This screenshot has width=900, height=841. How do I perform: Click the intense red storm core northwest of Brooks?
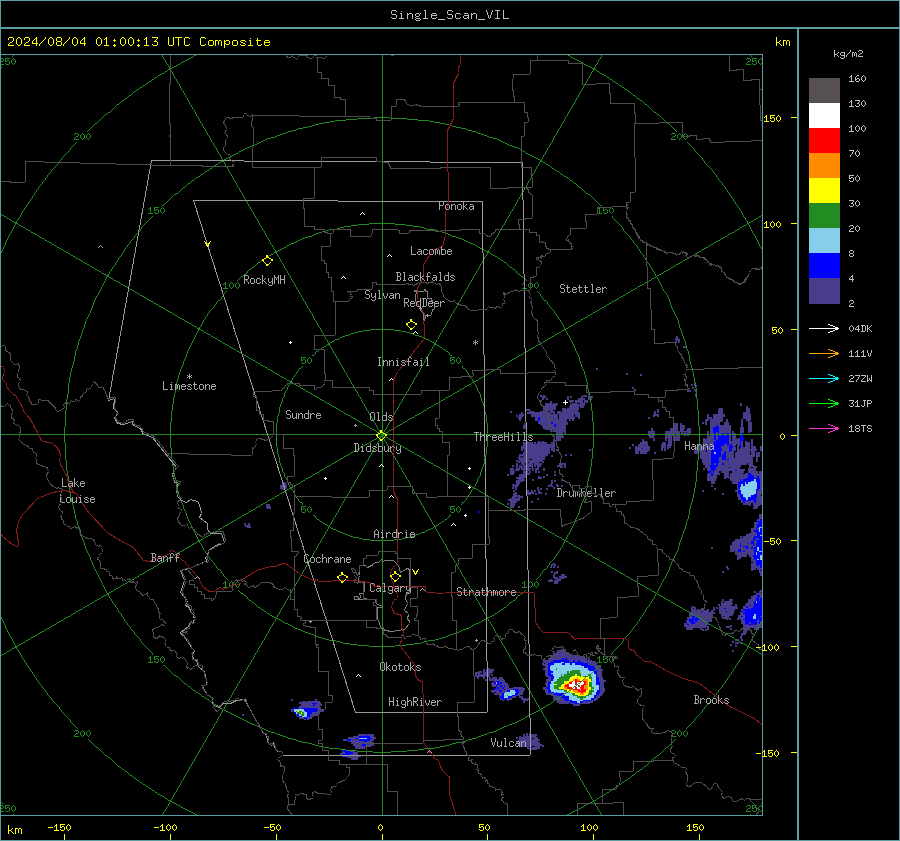[x=575, y=684]
